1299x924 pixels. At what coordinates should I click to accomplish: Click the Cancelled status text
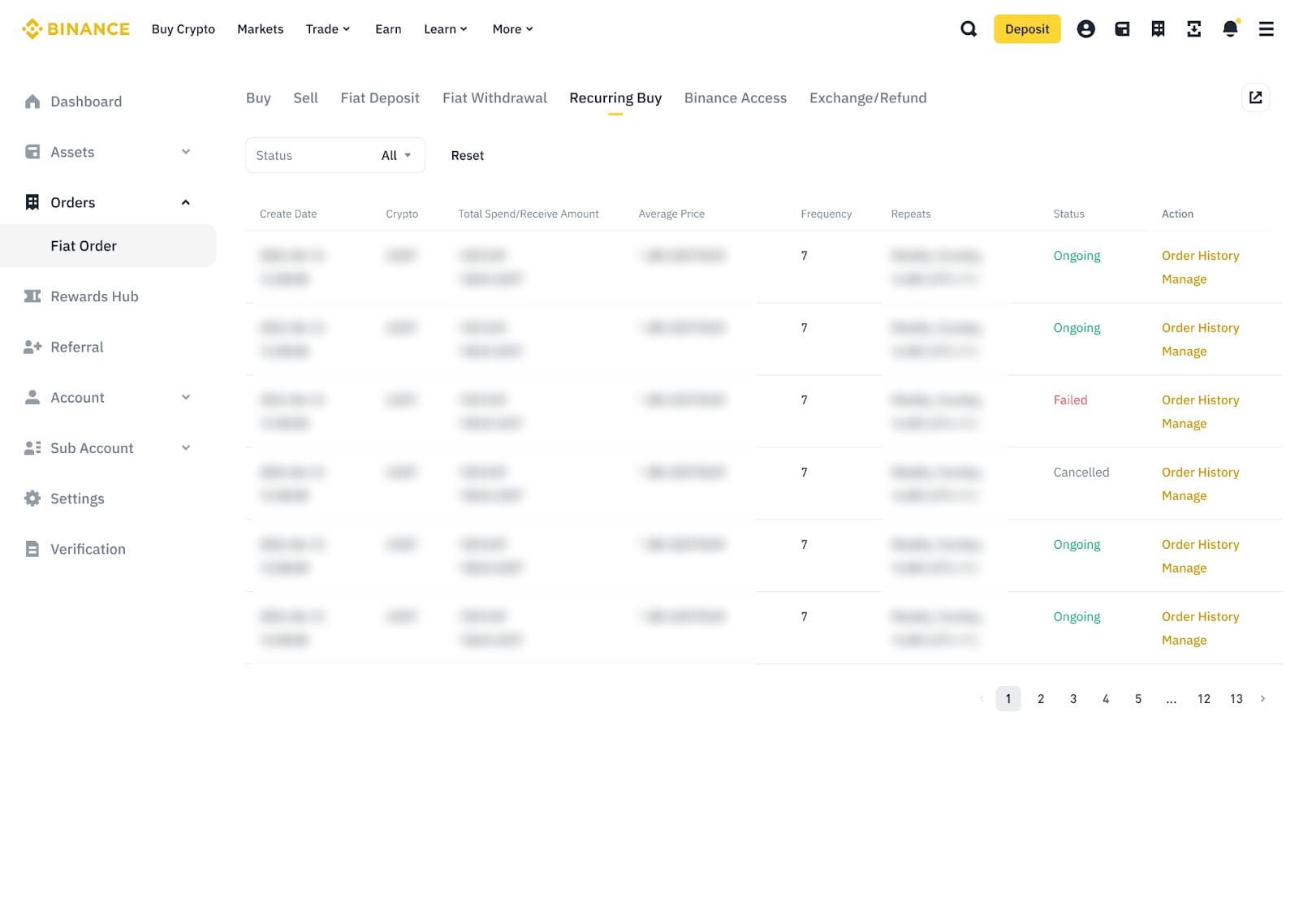click(1081, 473)
